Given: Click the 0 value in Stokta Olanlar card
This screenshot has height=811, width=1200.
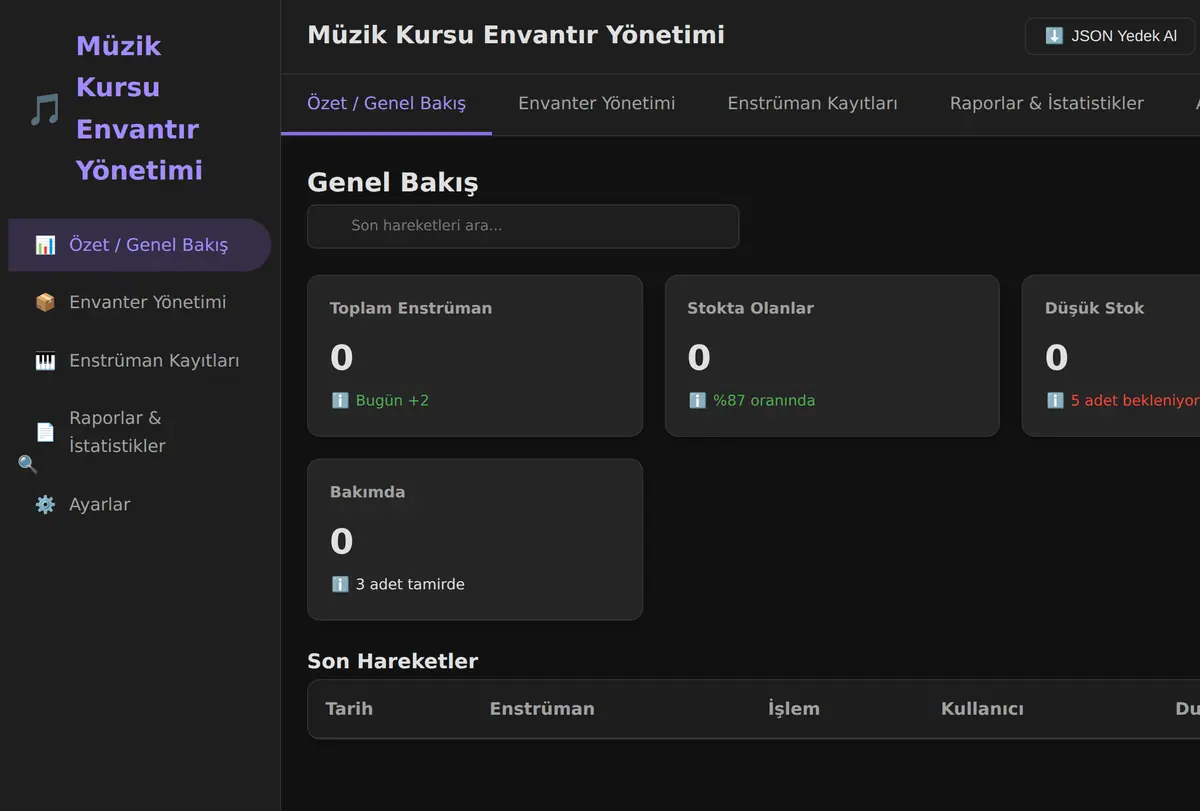Looking at the screenshot, I should (x=699, y=358).
